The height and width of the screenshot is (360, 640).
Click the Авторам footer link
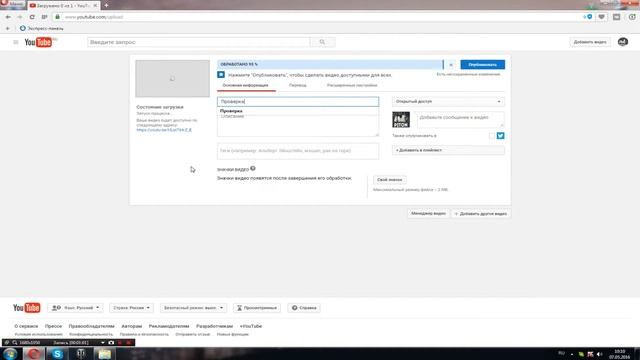[131, 326]
